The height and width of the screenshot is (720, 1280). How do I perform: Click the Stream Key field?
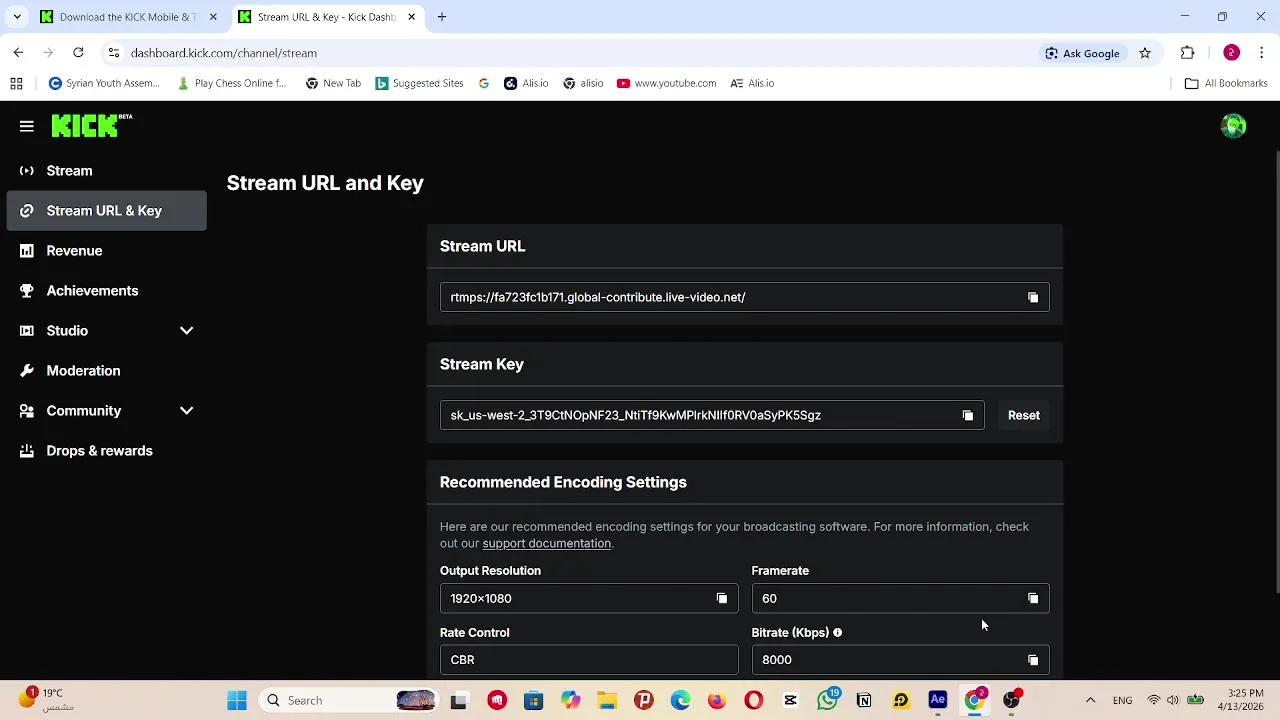712,415
